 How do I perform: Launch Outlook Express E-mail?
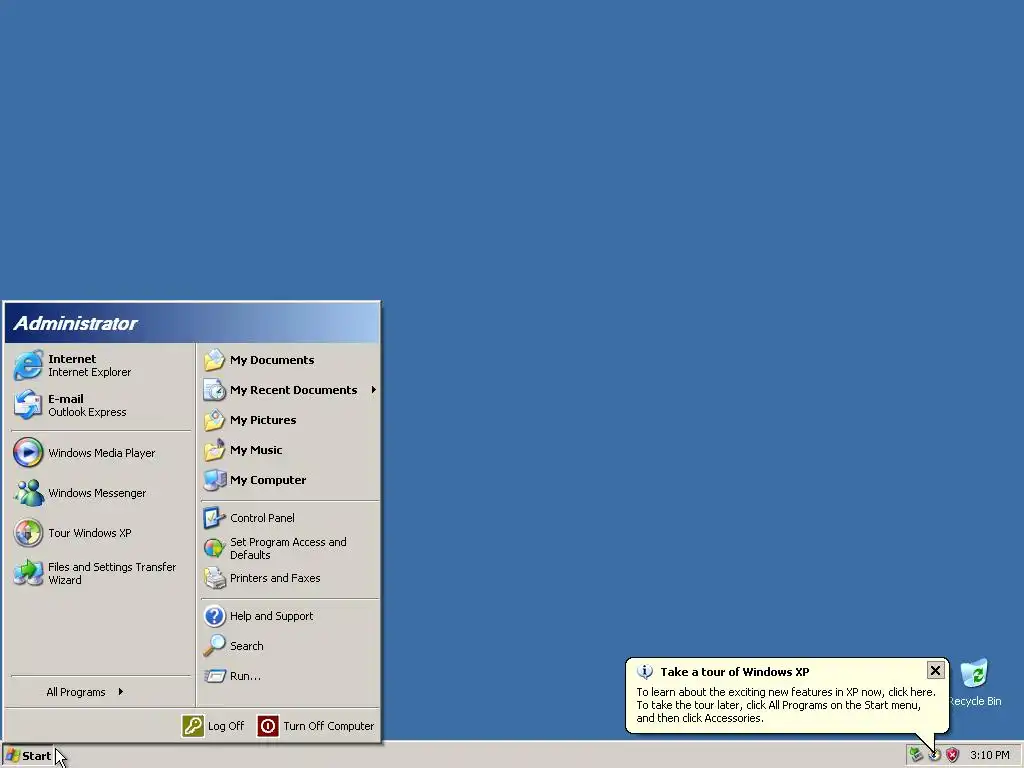(101, 405)
